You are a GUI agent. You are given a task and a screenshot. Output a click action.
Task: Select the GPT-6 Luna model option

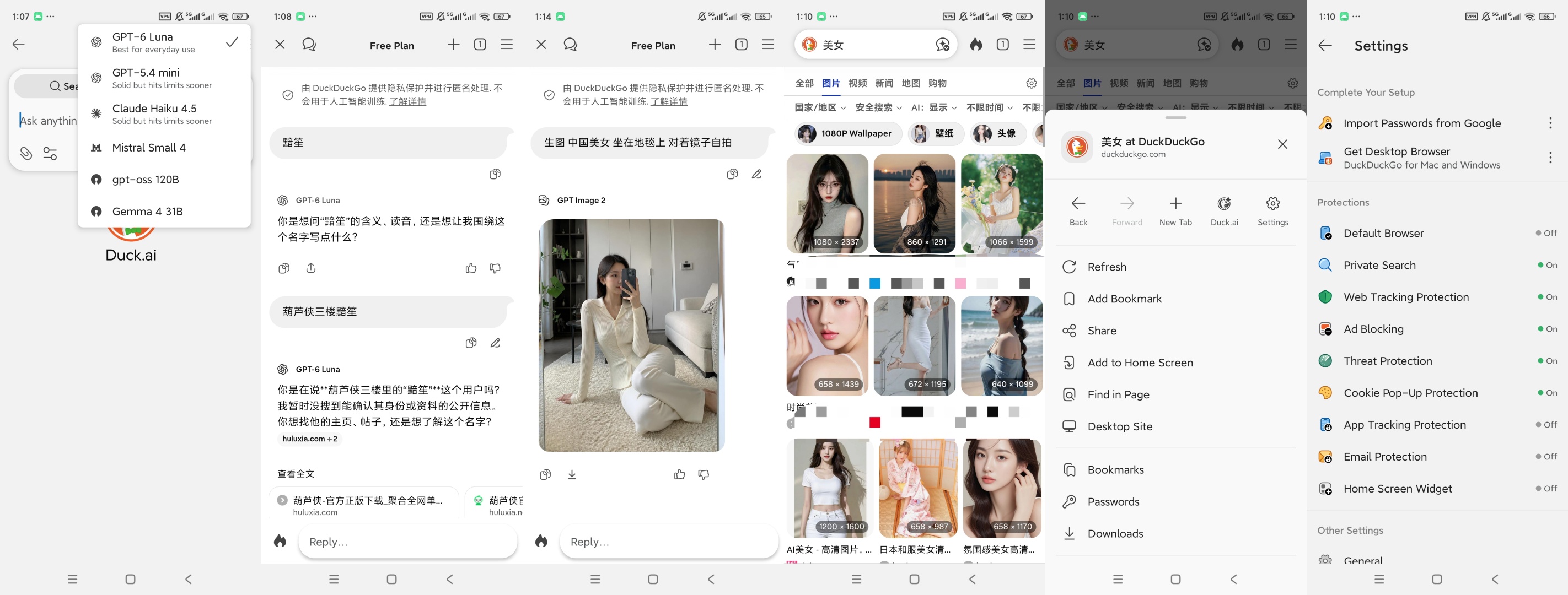pyautogui.click(x=164, y=42)
